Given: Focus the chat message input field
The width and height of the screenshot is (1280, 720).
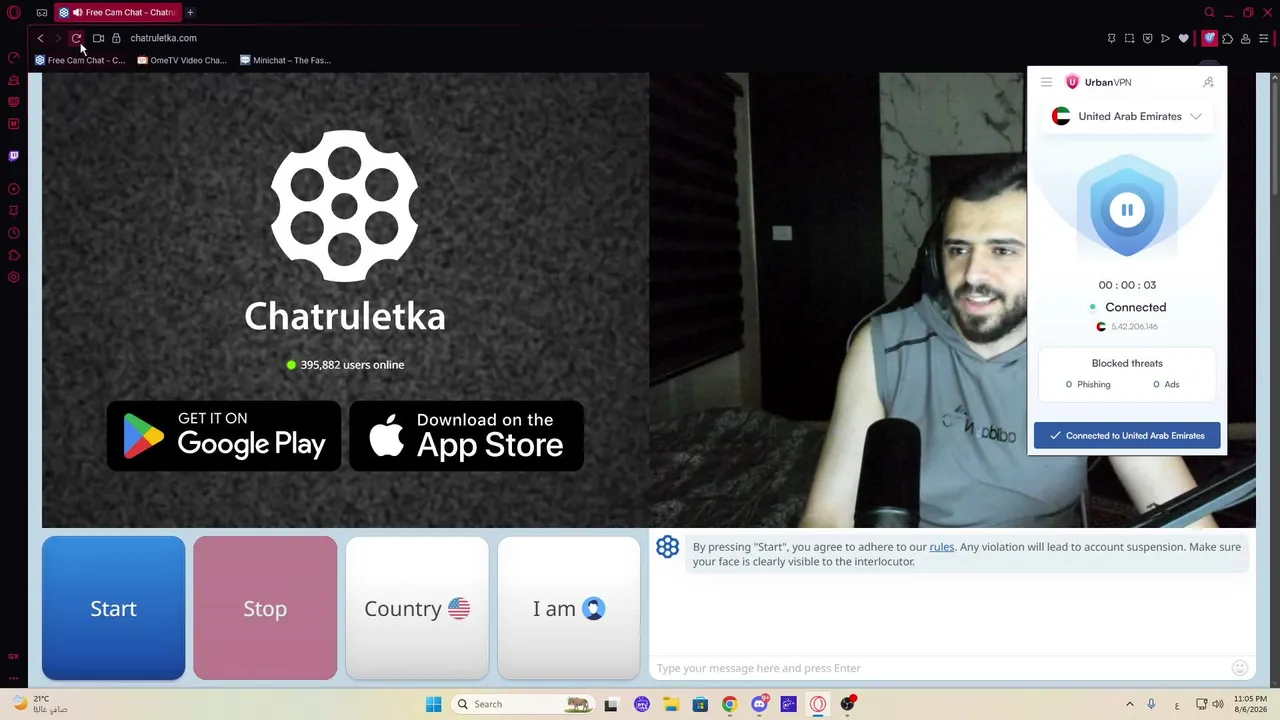Looking at the screenshot, I should tap(940, 668).
